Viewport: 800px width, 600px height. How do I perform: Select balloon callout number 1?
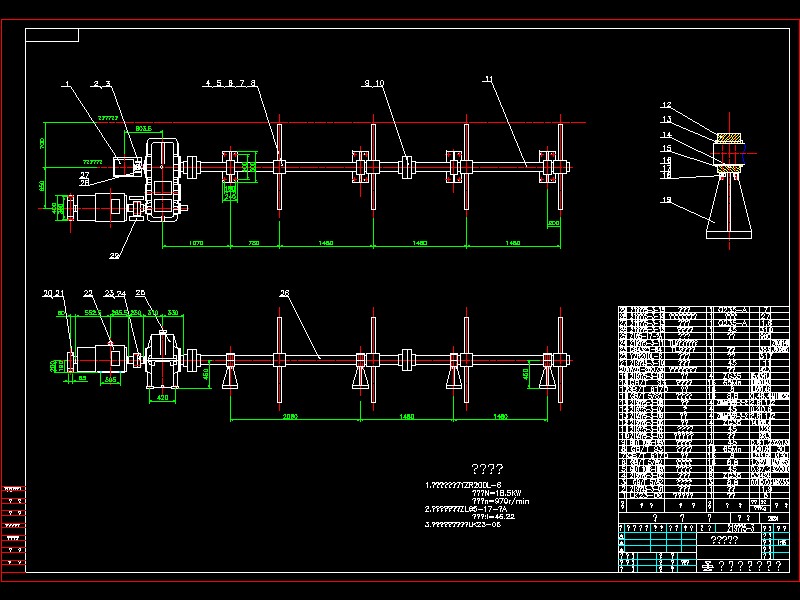(x=68, y=83)
